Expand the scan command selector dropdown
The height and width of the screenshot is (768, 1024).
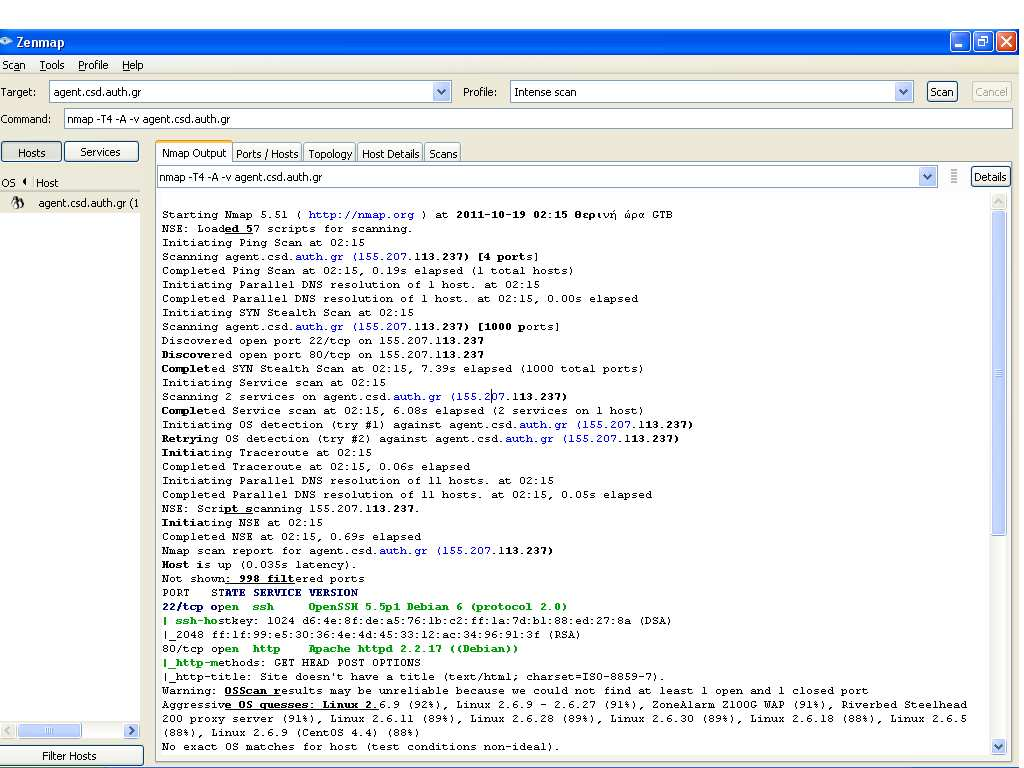tap(927, 177)
